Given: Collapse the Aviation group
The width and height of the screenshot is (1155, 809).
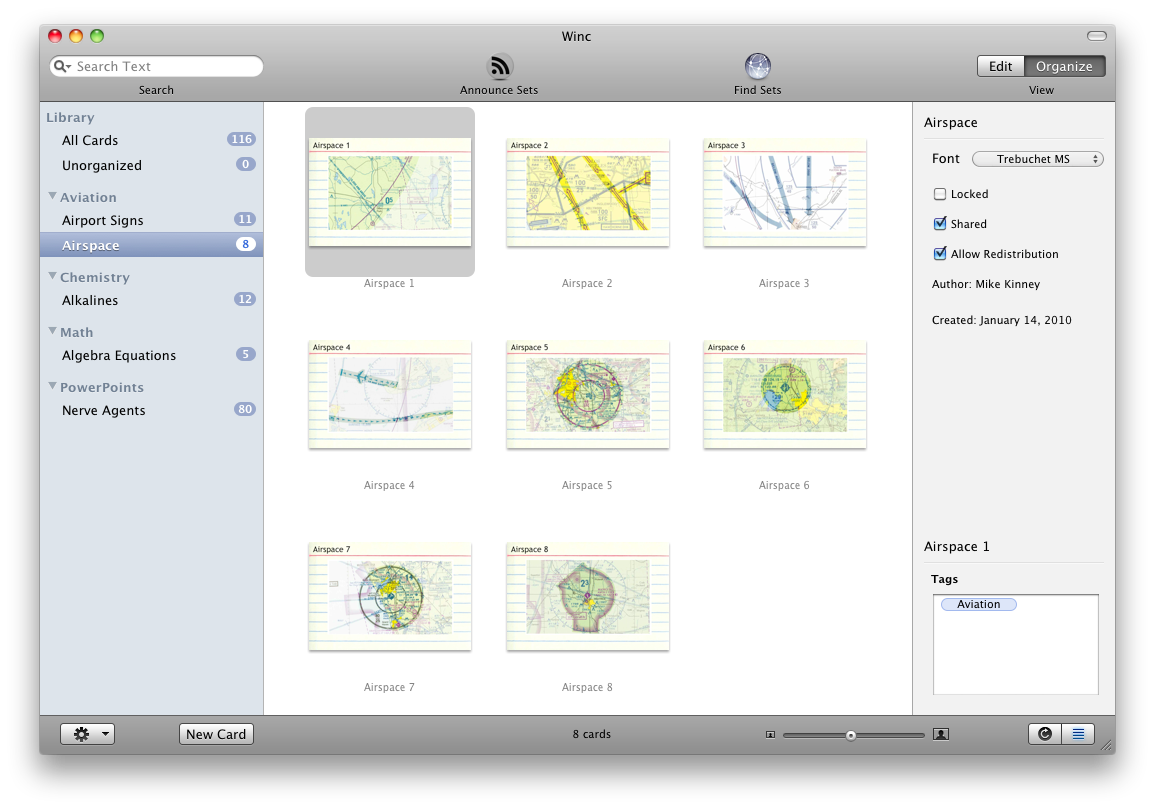Looking at the screenshot, I should 52,196.
